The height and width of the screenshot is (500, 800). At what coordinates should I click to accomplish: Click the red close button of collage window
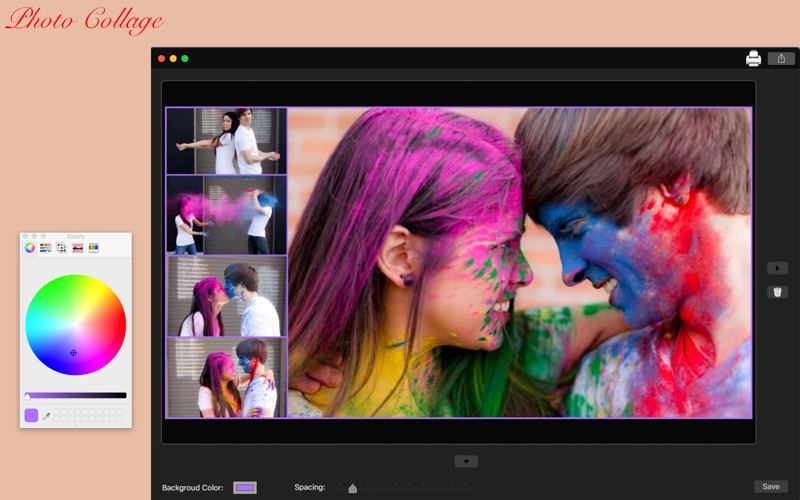pyautogui.click(x=161, y=59)
